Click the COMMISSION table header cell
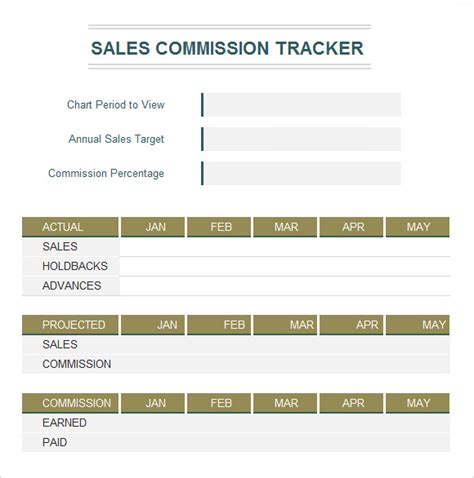The height and width of the screenshot is (478, 474). (70, 403)
